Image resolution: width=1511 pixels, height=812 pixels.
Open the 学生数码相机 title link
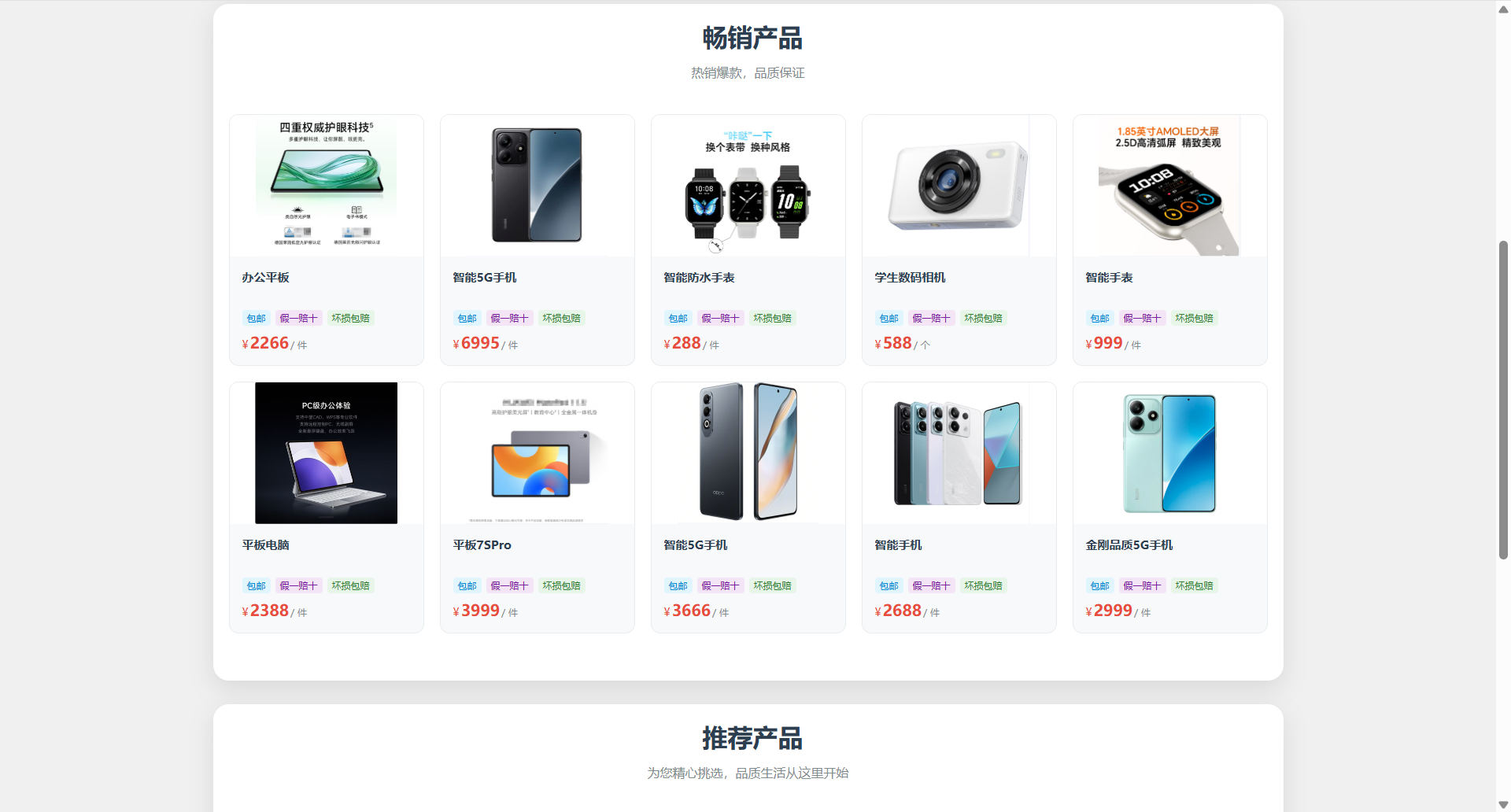[910, 278]
